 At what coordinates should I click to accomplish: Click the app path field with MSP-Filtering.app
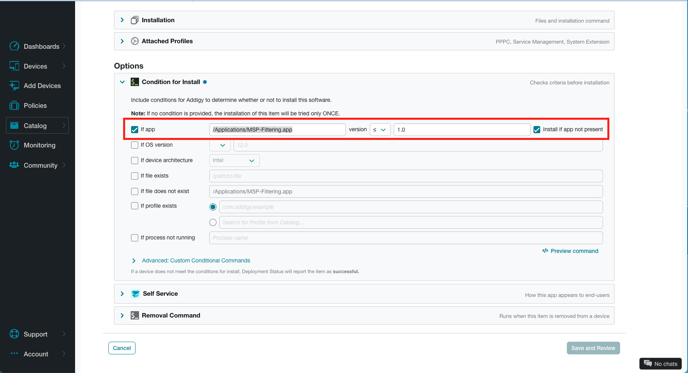277,129
